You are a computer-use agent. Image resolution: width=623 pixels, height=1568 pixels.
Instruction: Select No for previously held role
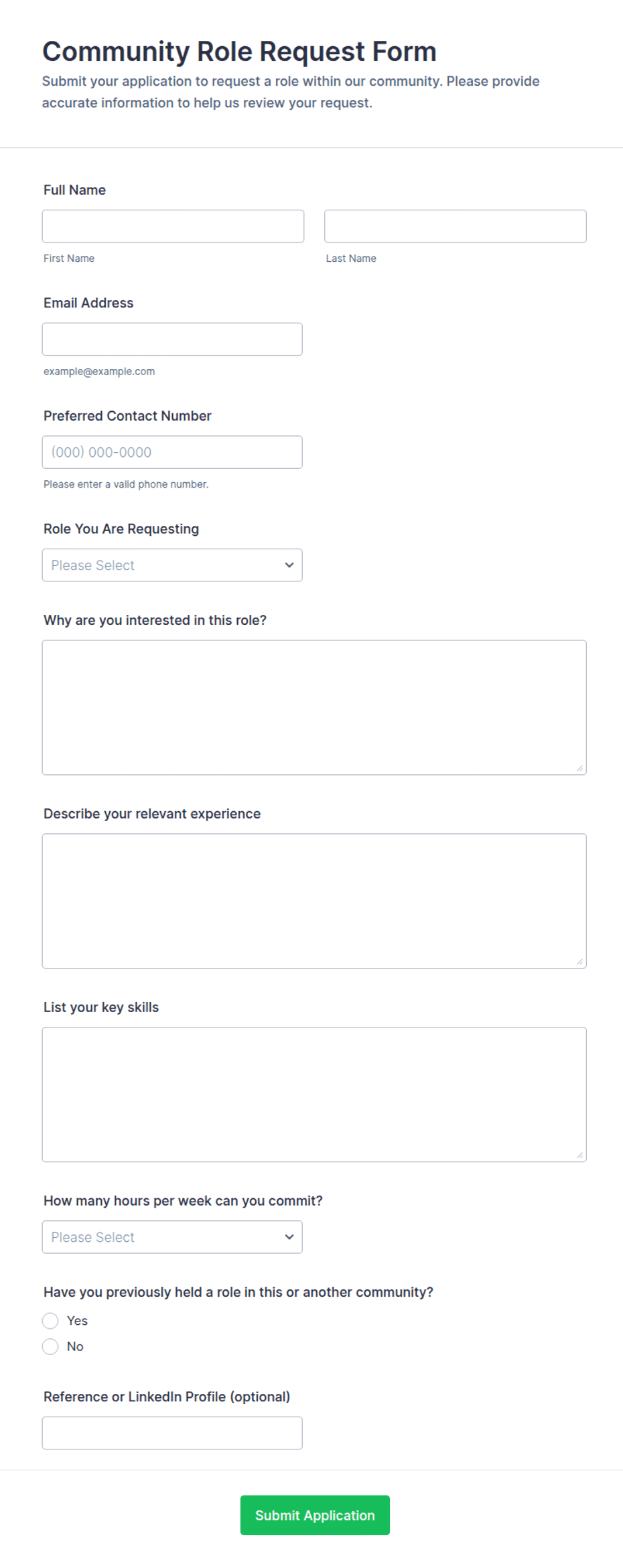(50, 1347)
